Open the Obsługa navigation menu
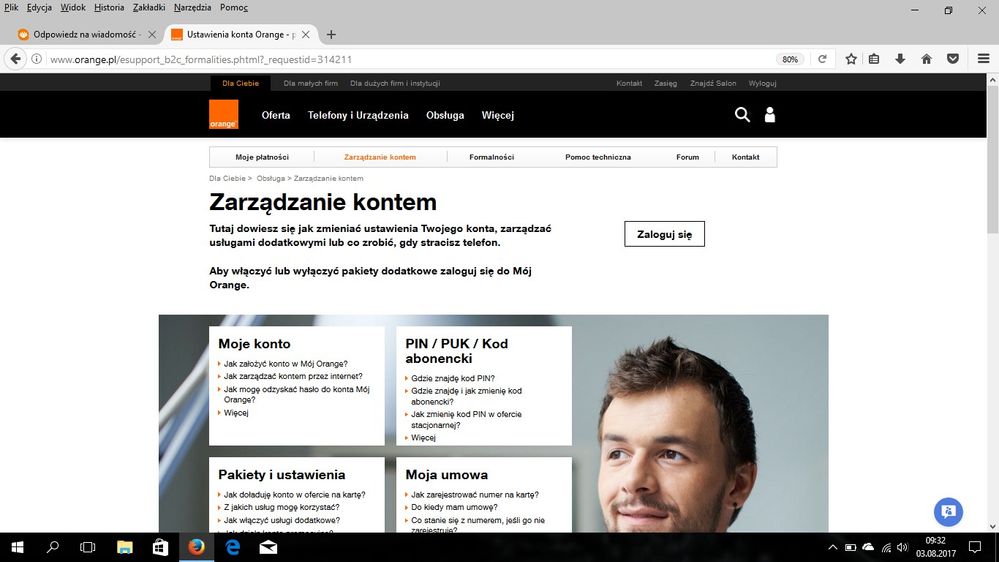Screen dimensions: 999x562 click(x=445, y=115)
